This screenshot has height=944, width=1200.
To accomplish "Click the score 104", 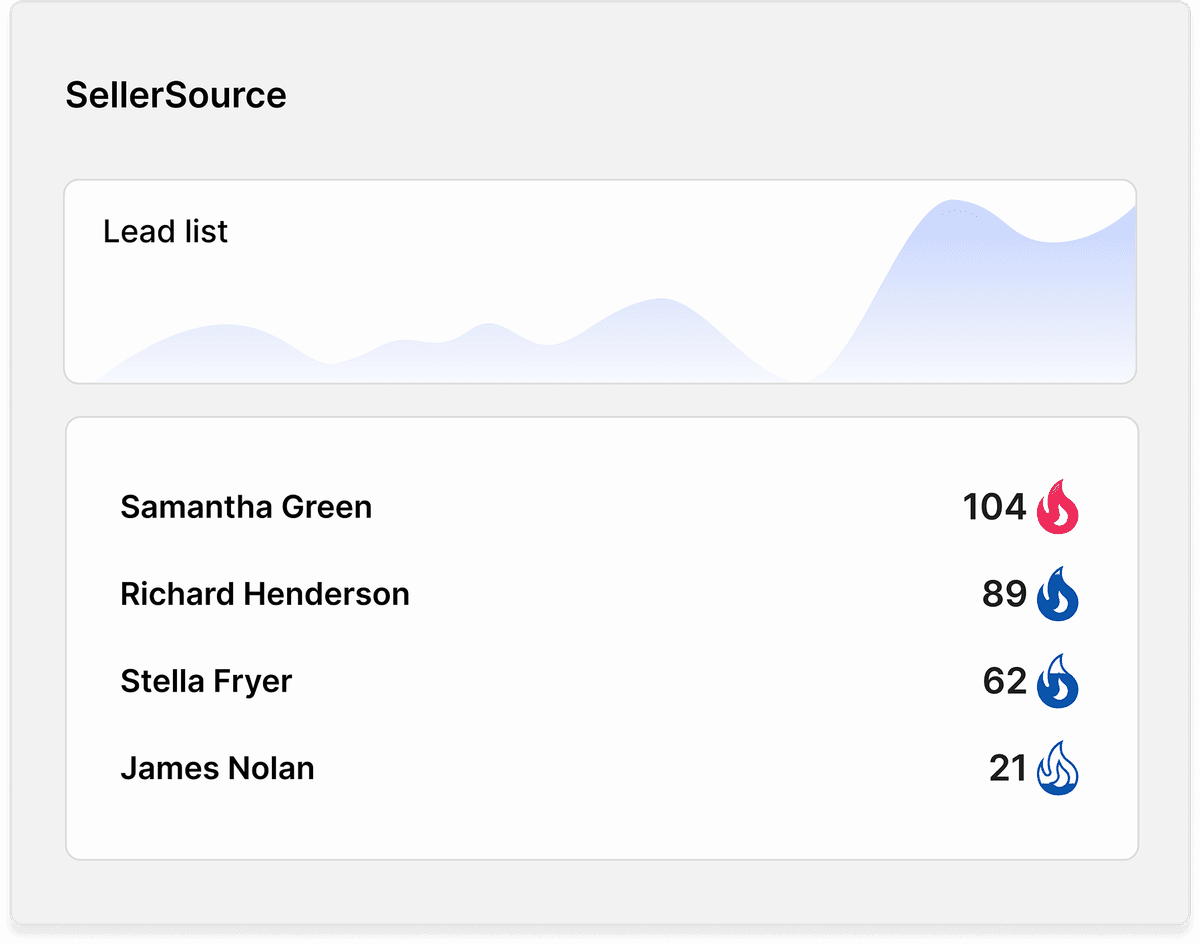I will click(994, 507).
